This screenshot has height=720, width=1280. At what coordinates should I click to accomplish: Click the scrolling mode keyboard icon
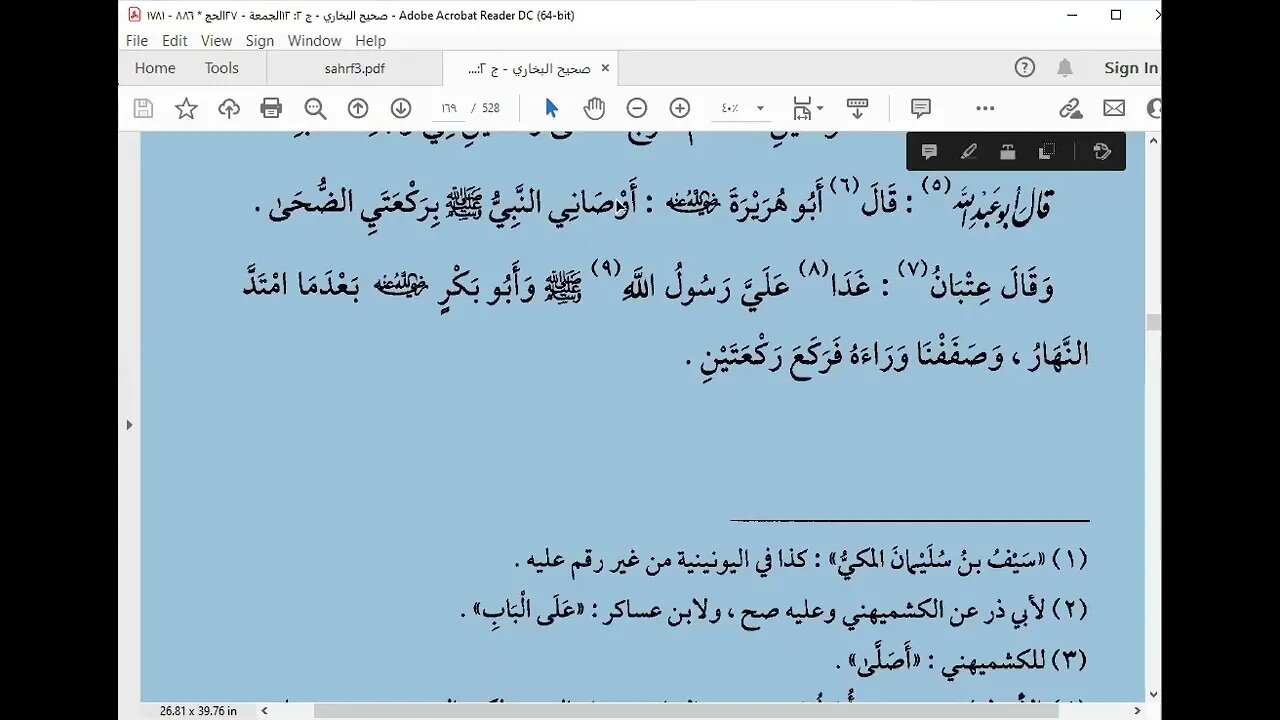point(857,108)
